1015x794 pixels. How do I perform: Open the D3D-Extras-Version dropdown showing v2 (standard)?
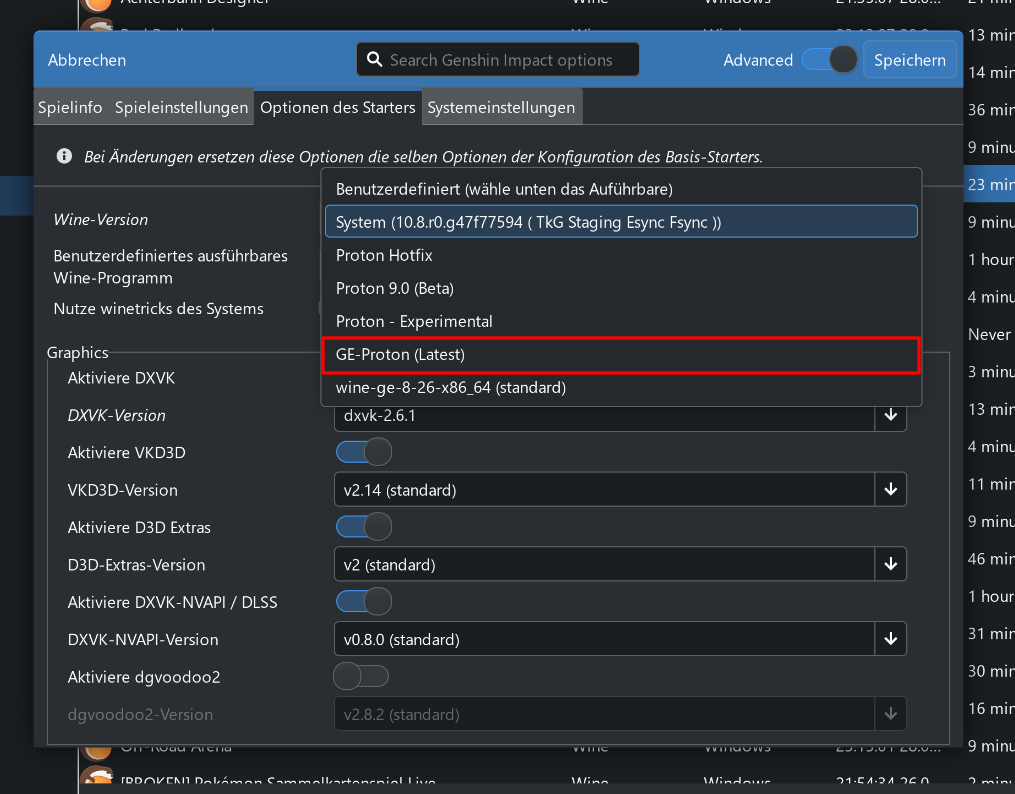pos(619,564)
